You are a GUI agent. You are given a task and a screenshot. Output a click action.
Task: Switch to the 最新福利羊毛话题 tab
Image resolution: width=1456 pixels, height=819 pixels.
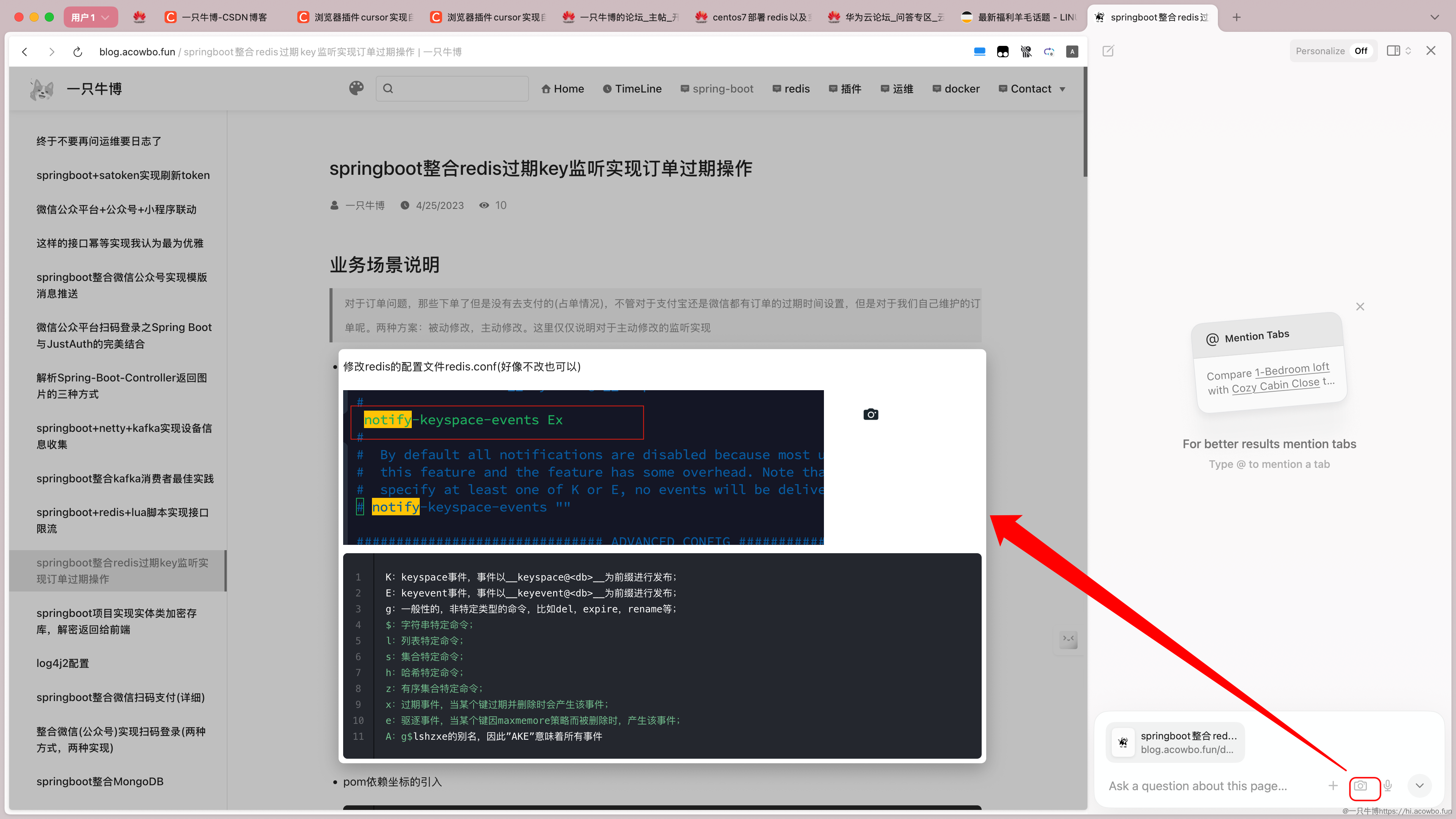1018,17
